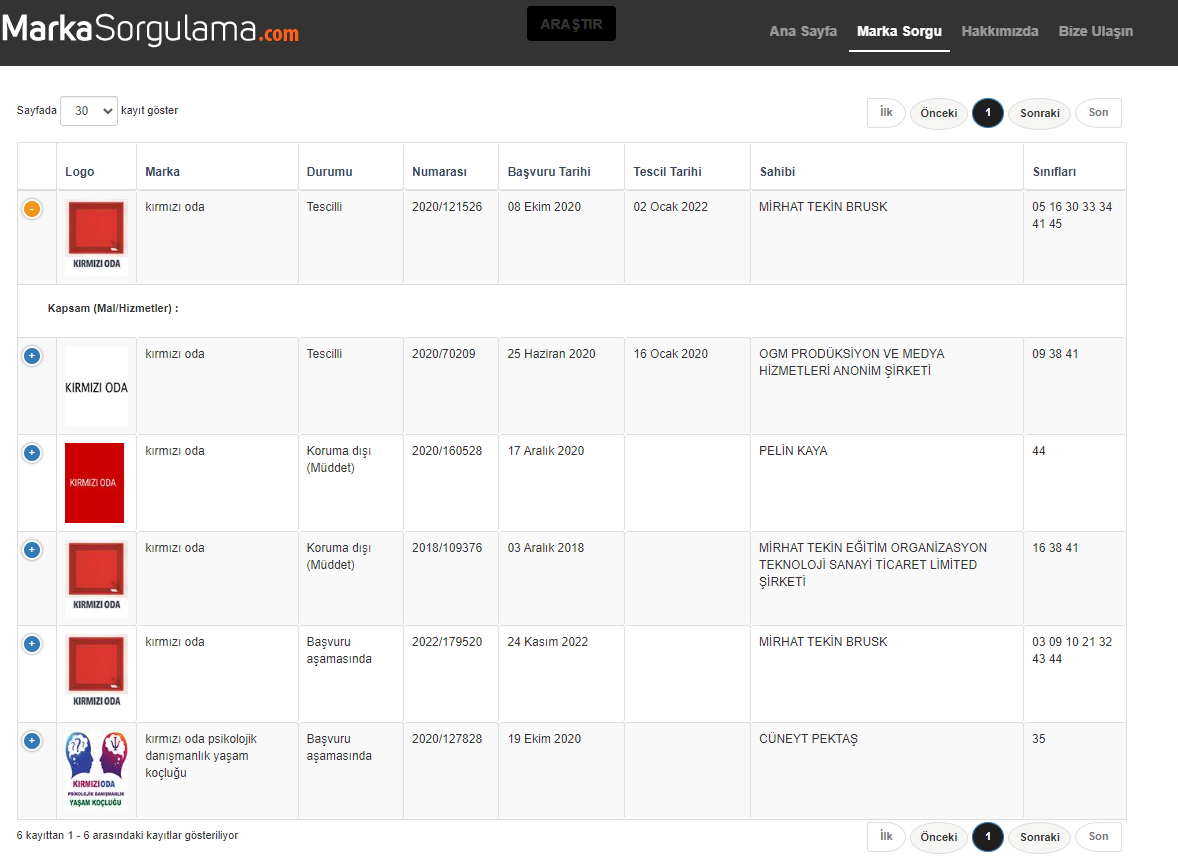
Task: Click the ARAŞTIR button in header
Action: point(571,23)
